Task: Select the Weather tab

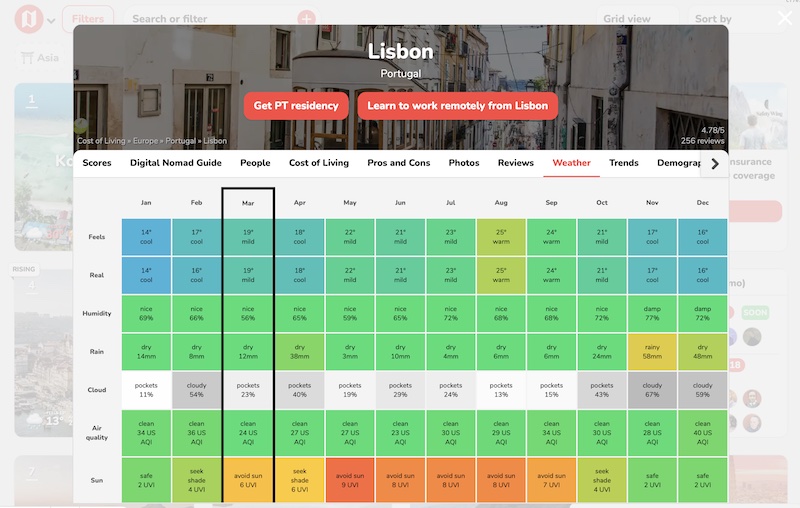Action: click(x=571, y=163)
